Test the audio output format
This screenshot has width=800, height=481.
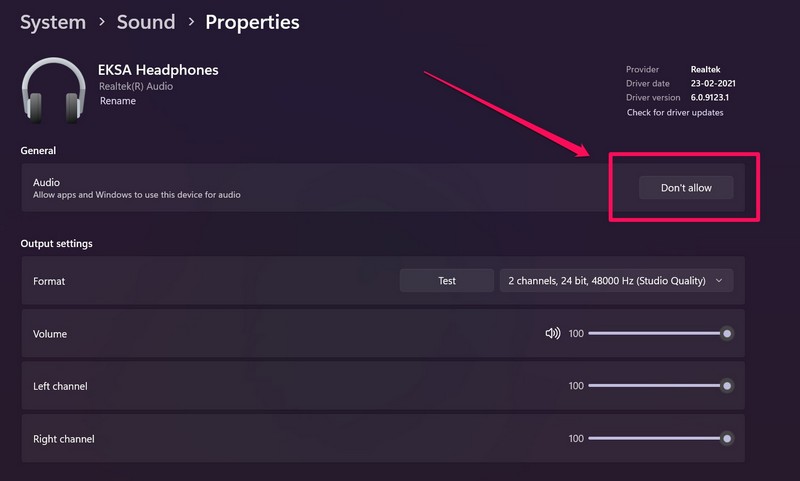447,281
